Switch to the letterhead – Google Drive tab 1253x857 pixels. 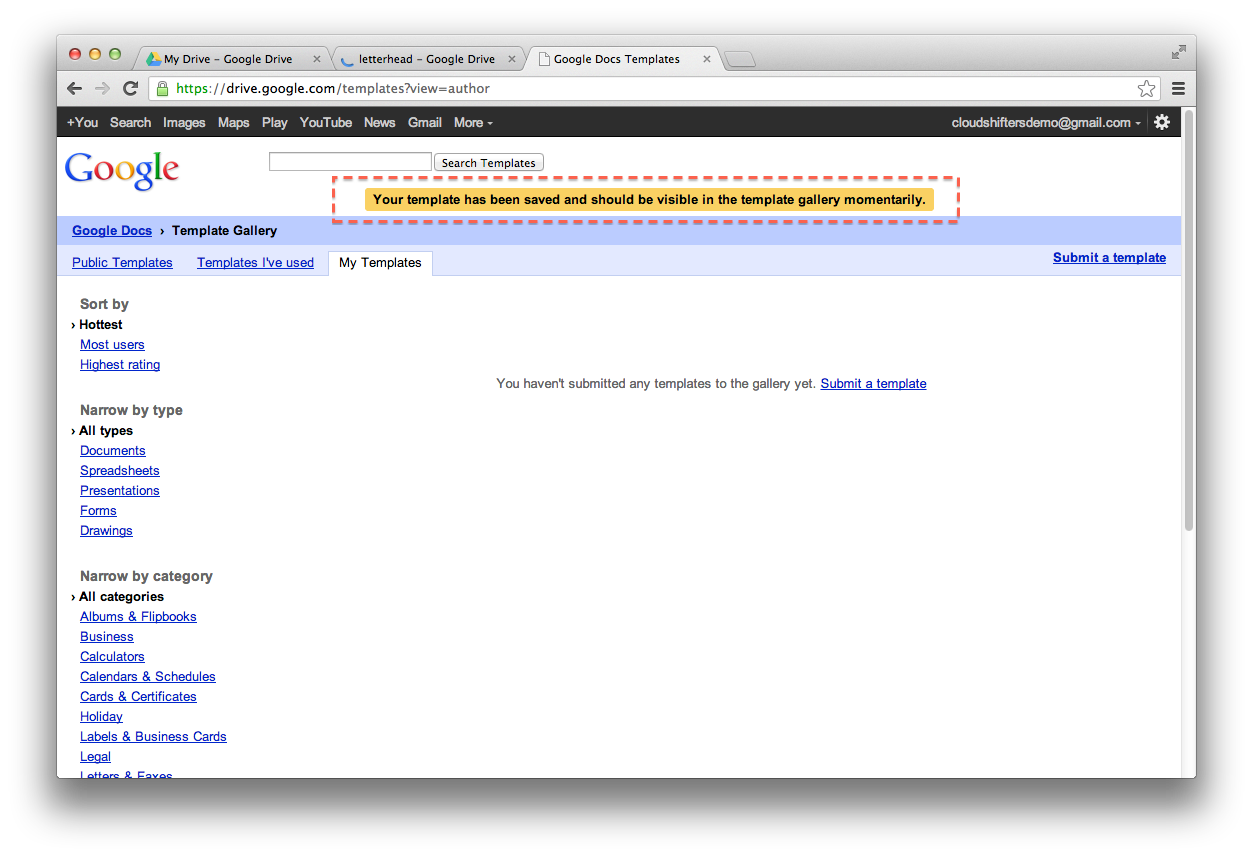(x=427, y=59)
